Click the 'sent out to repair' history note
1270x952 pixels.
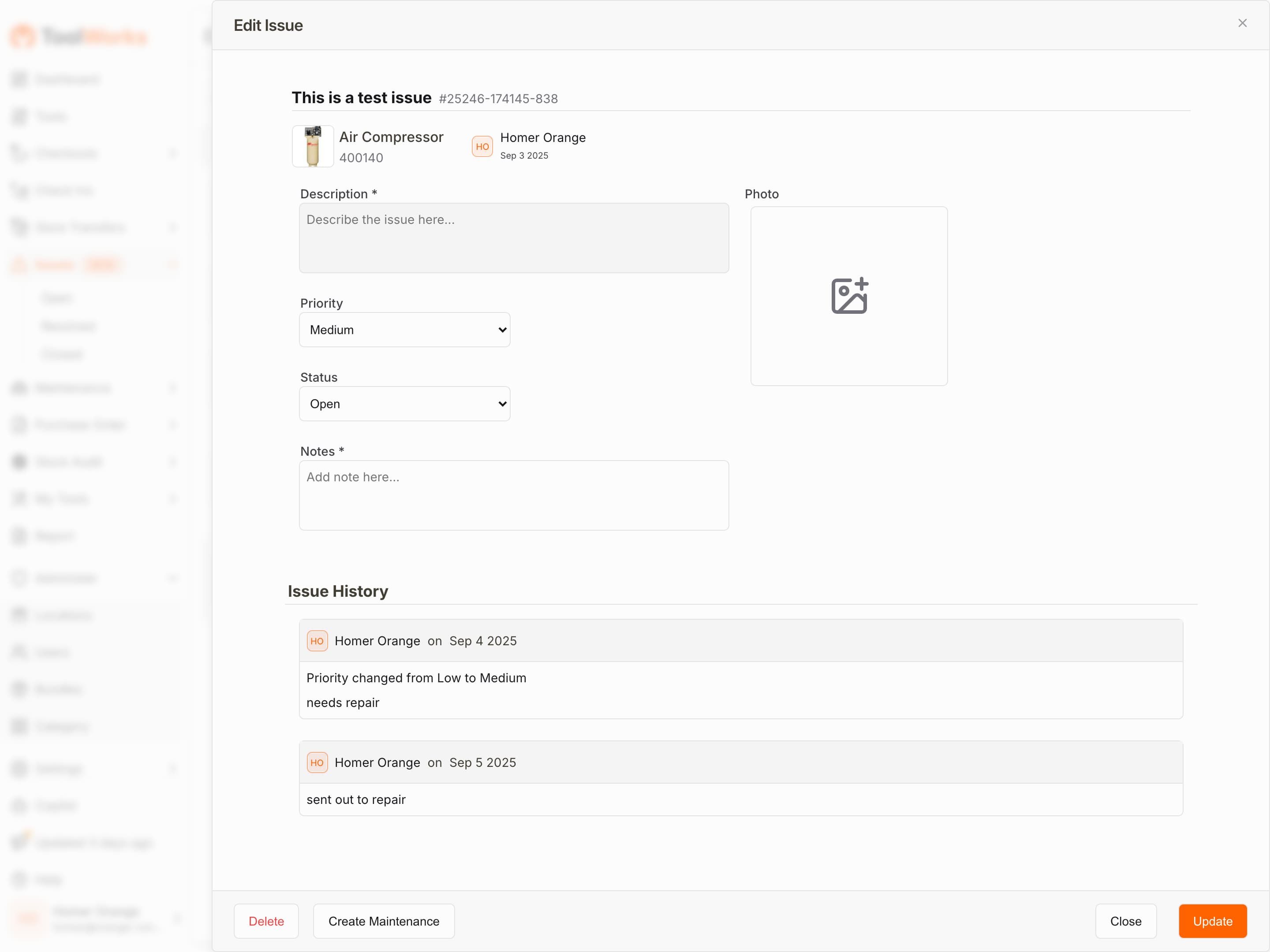[x=356, y=800]
